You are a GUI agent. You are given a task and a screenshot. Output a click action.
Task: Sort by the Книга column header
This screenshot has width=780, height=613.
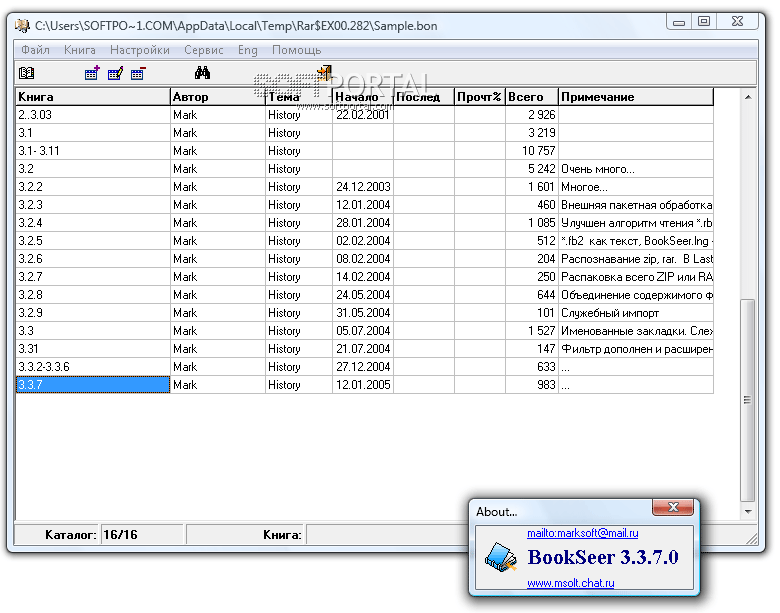[93, 97]
